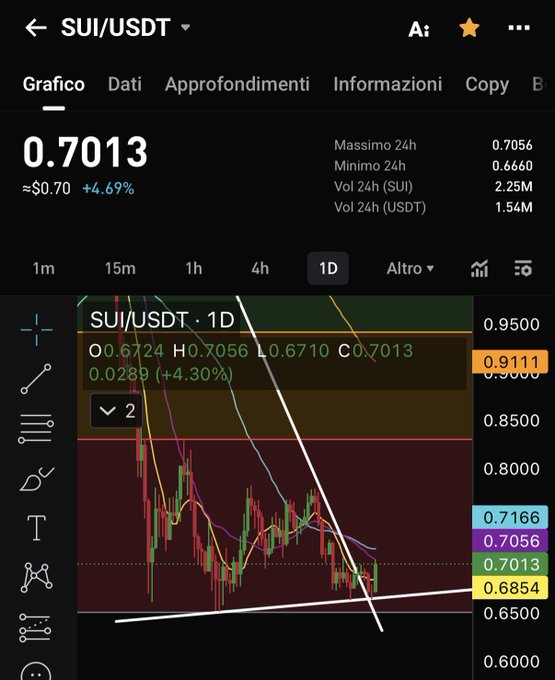Click the Vol 24h (SUI) value 2.25M
The image size is (555, 680).
click(513, 186)
